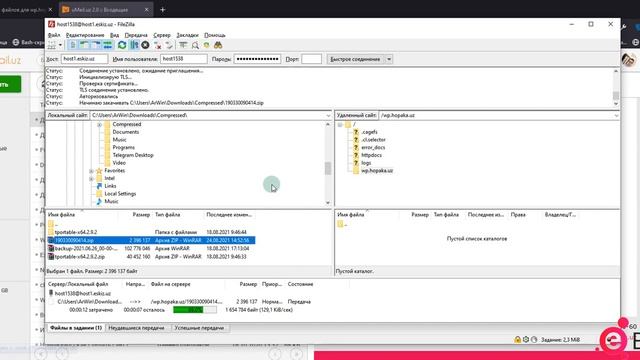Click Быстрое соединение button

tap(355, 59)
